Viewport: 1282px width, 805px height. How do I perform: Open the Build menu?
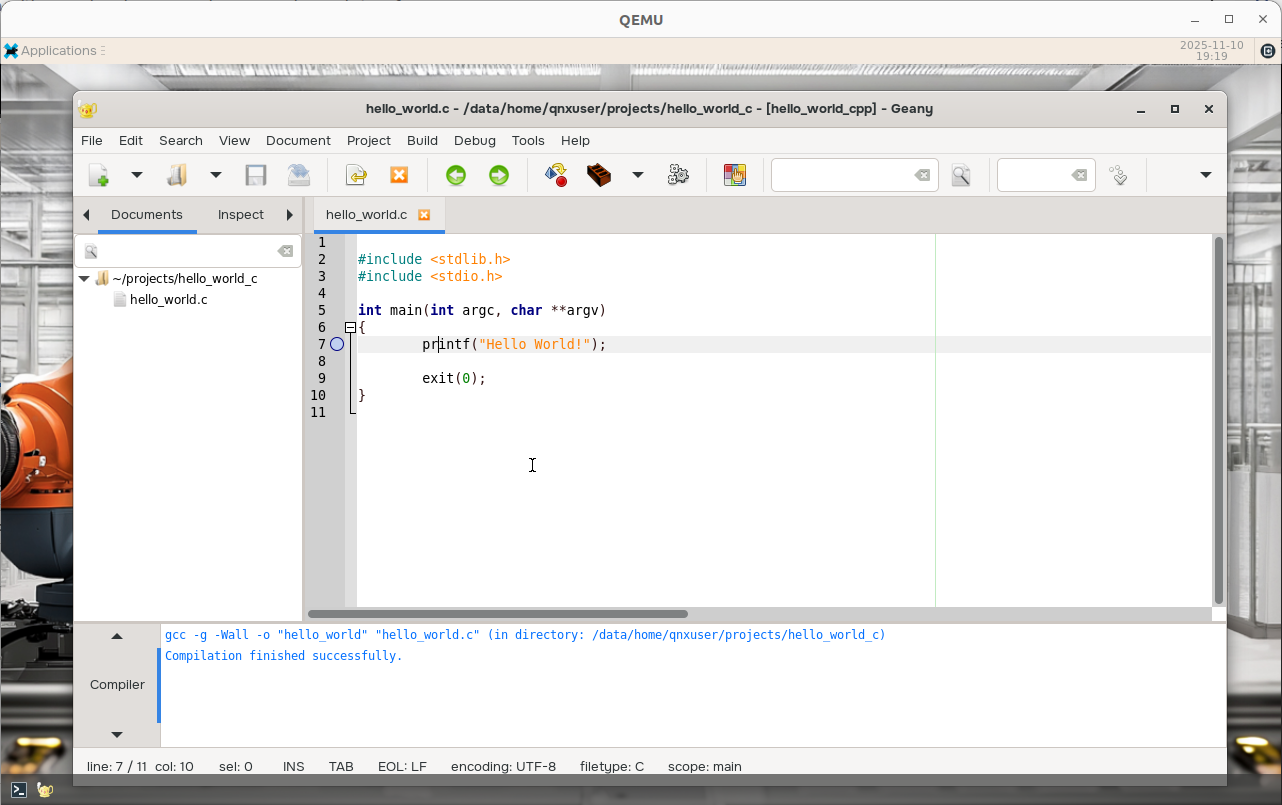coord(422,140)
